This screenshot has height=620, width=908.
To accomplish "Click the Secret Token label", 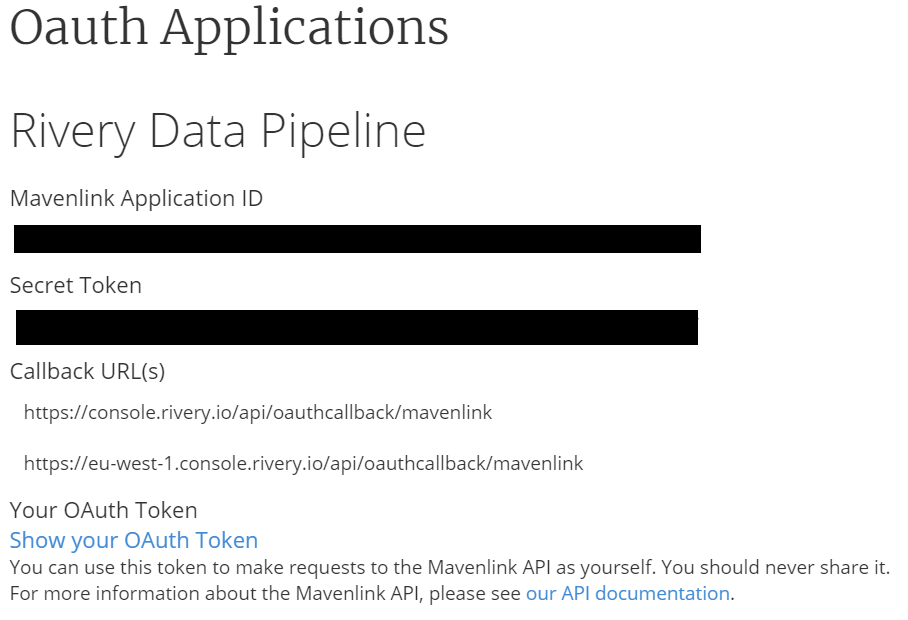I will pyautogui.click(x=76, y=285).
